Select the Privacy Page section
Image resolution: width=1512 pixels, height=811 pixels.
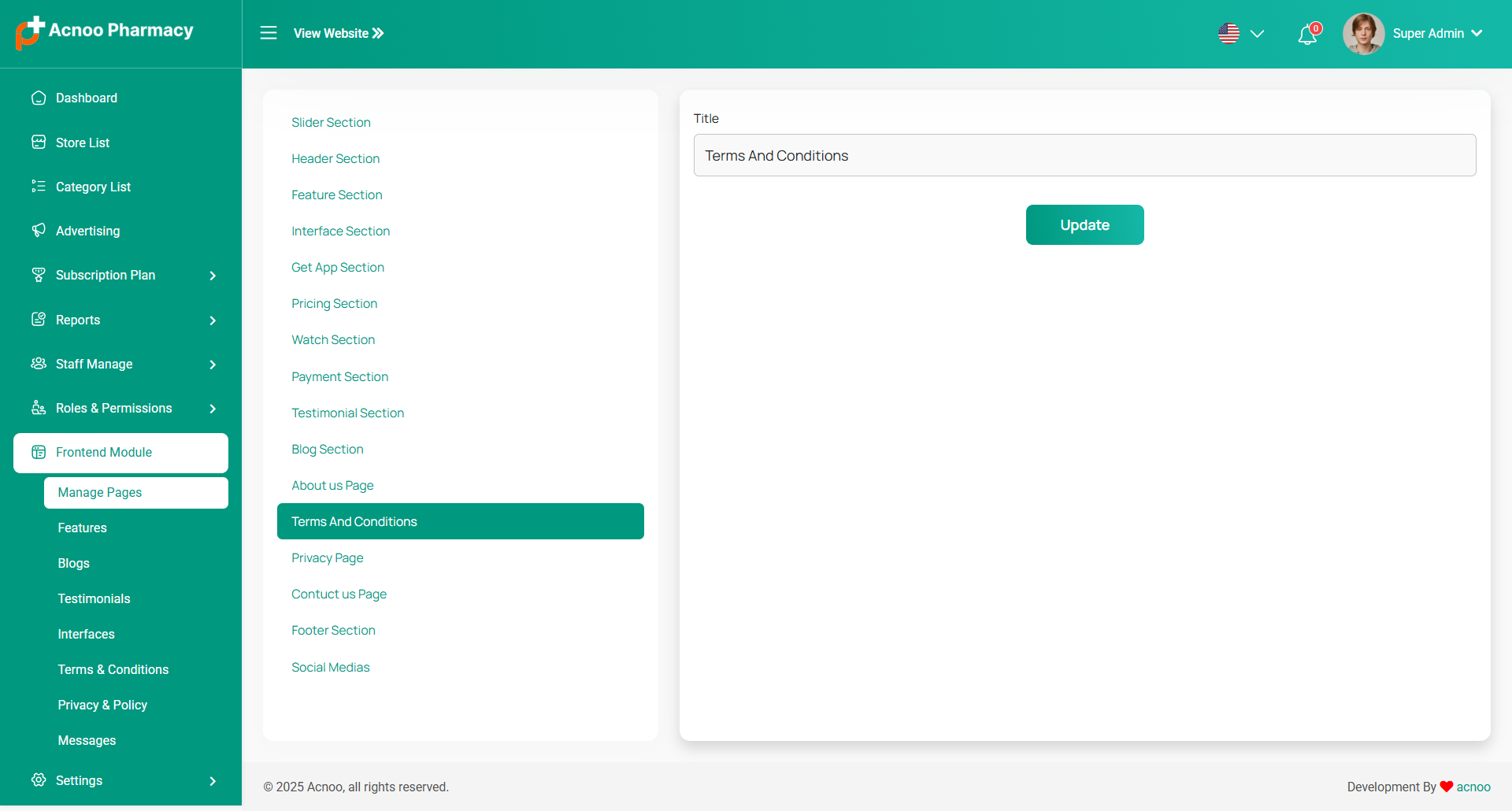[x=328, y=558]
